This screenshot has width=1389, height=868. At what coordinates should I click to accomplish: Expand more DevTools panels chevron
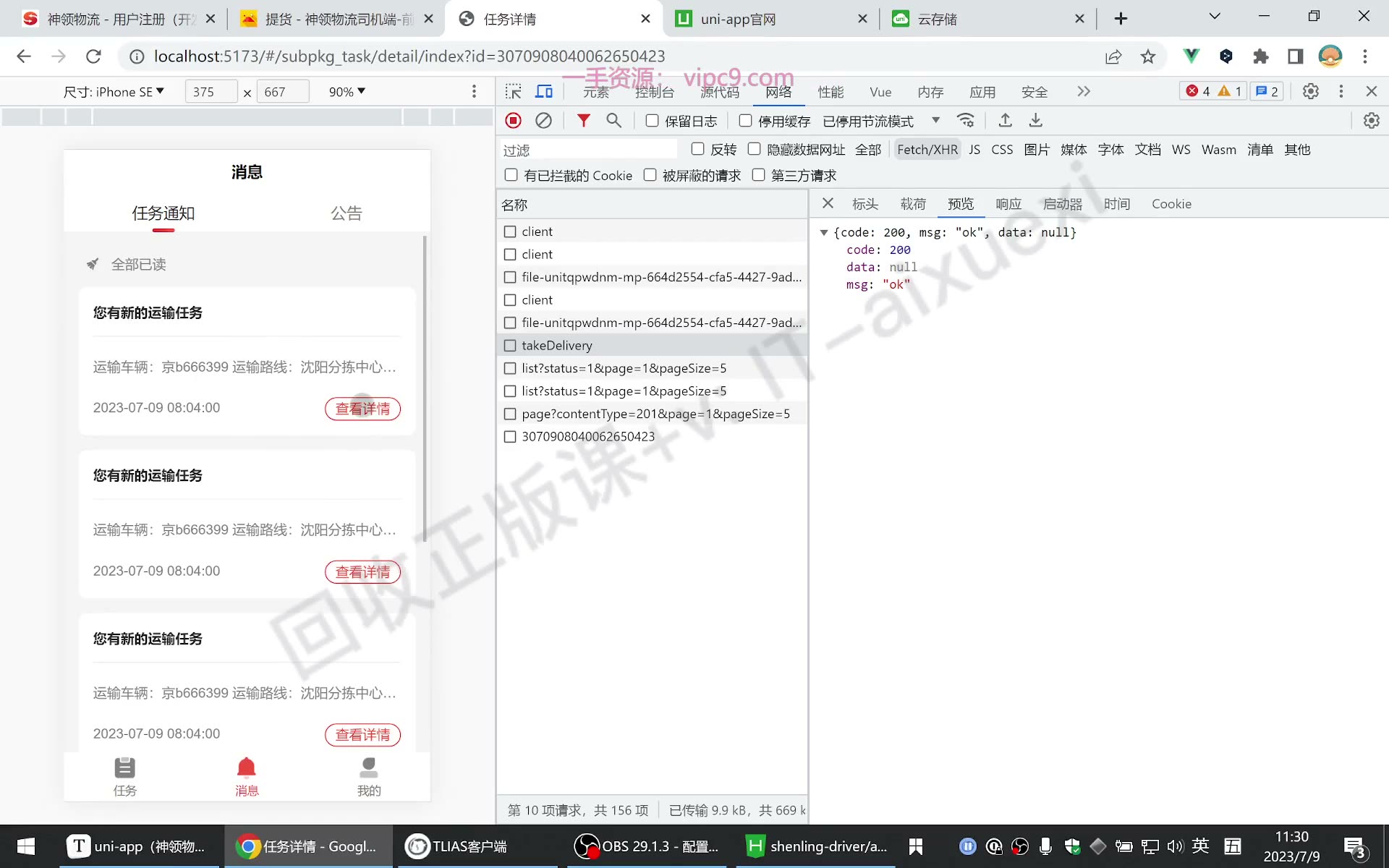tap(1083, 91)
